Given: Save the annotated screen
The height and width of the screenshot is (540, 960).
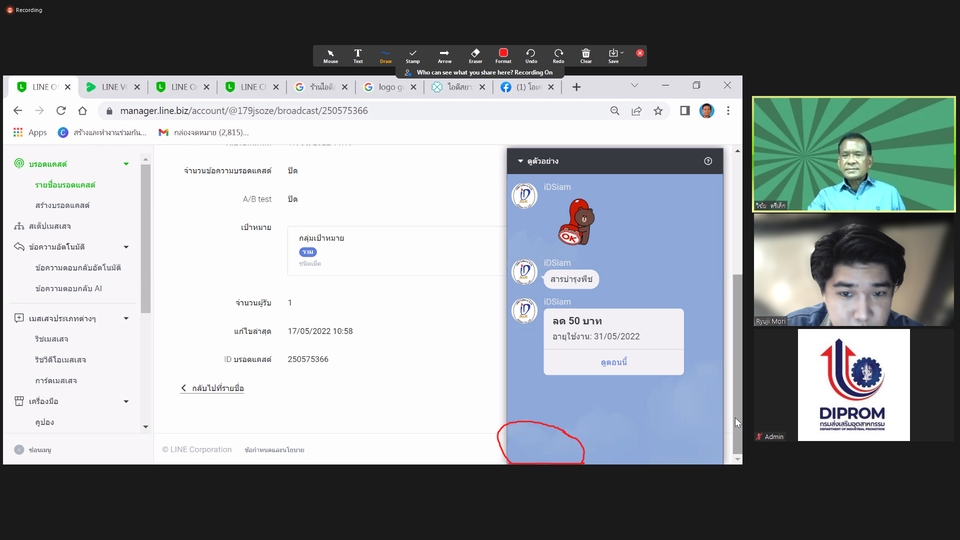Looking at the screenshot, I should pyautogui.click(x=613, y=56).
